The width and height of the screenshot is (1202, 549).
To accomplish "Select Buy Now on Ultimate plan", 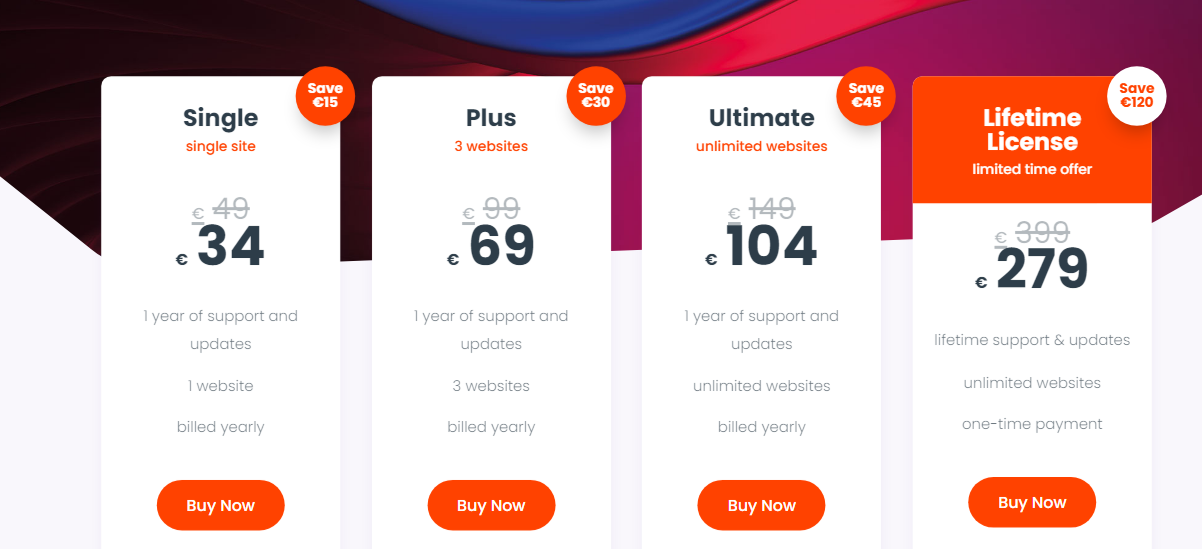I will pos(761,505).
